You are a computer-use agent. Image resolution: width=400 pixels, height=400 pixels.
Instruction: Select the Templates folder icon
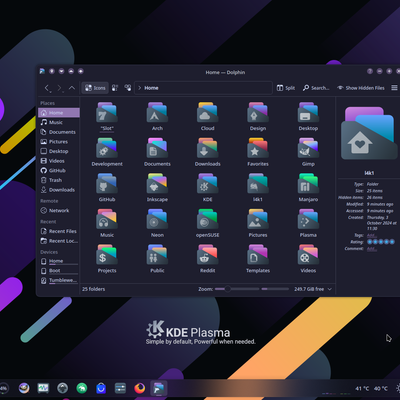pyautogui.click(x=258, y=255)
